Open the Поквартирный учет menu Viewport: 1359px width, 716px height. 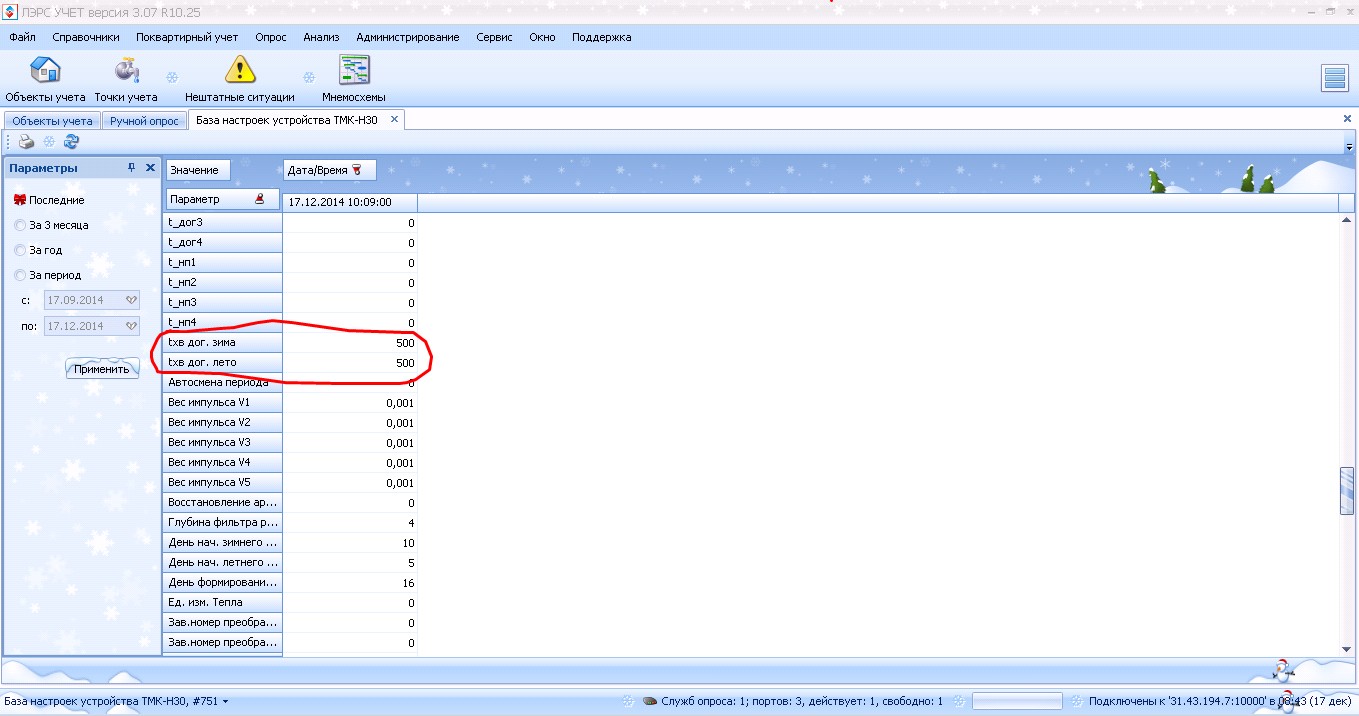[187, 37]
